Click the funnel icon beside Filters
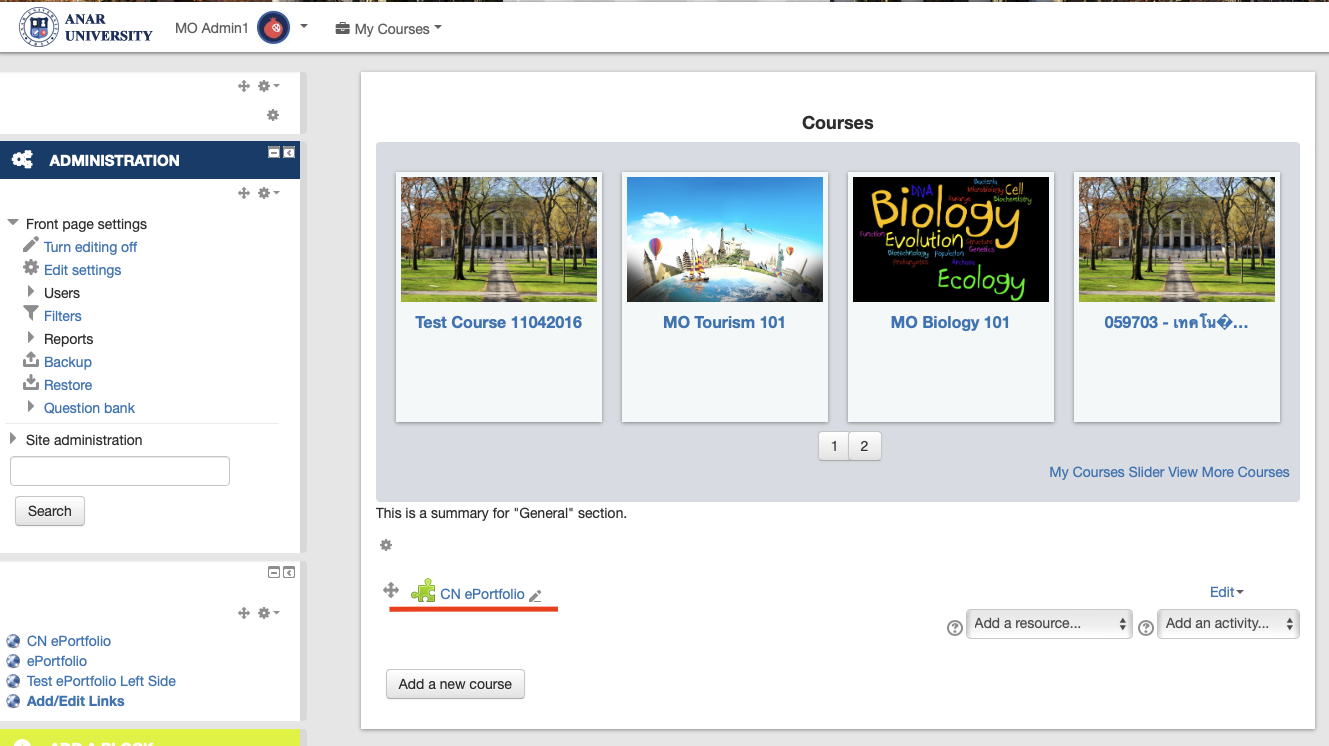The image size is (1329, 746). (x=31, y=314)
